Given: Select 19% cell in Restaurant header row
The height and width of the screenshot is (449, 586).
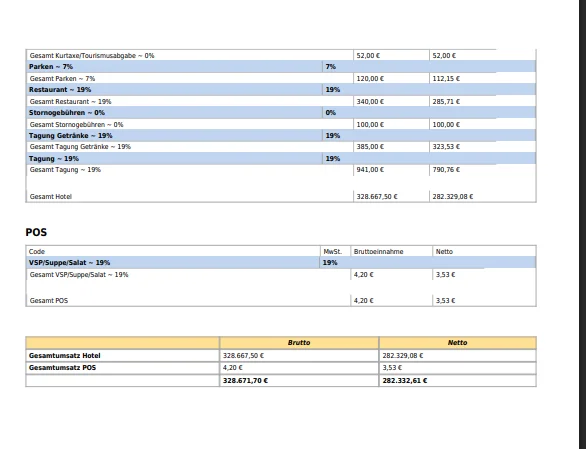Looking at the screenshot, I should (x=333, y=90).
